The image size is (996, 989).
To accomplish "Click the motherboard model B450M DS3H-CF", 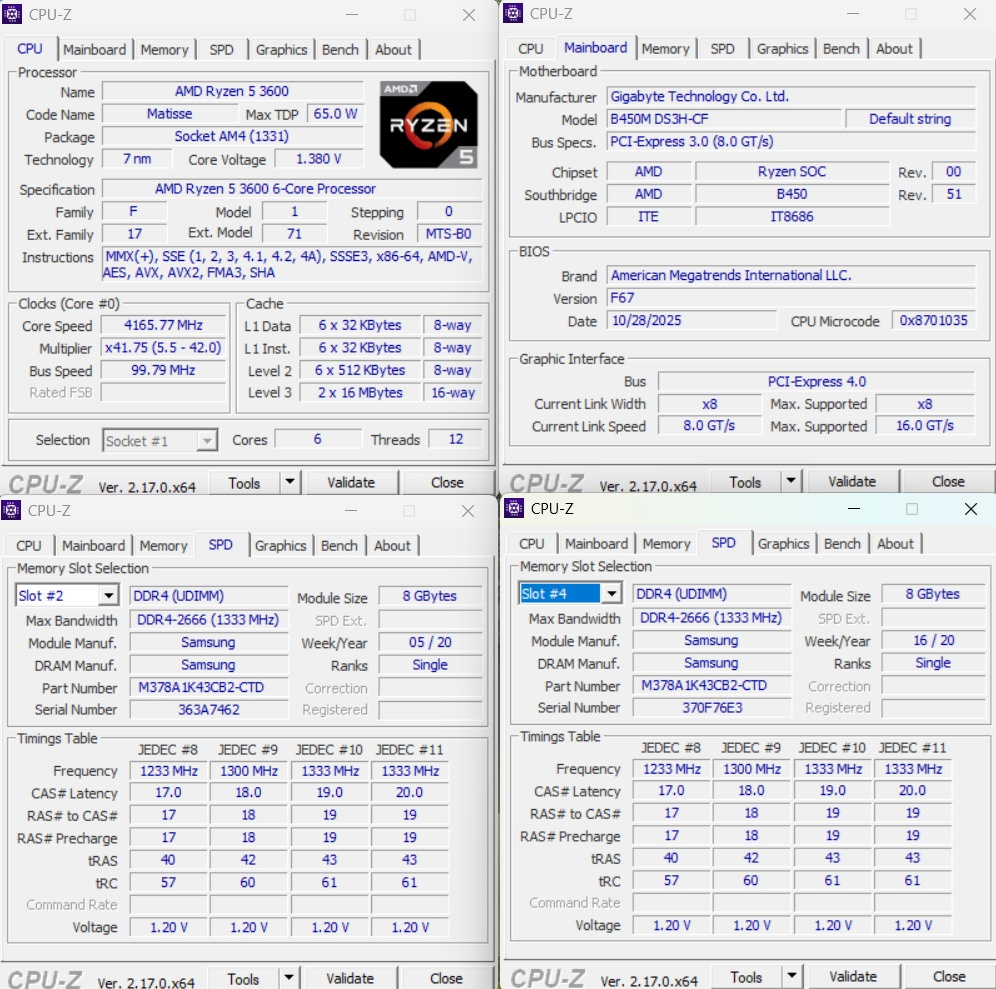I will [724, 119].
